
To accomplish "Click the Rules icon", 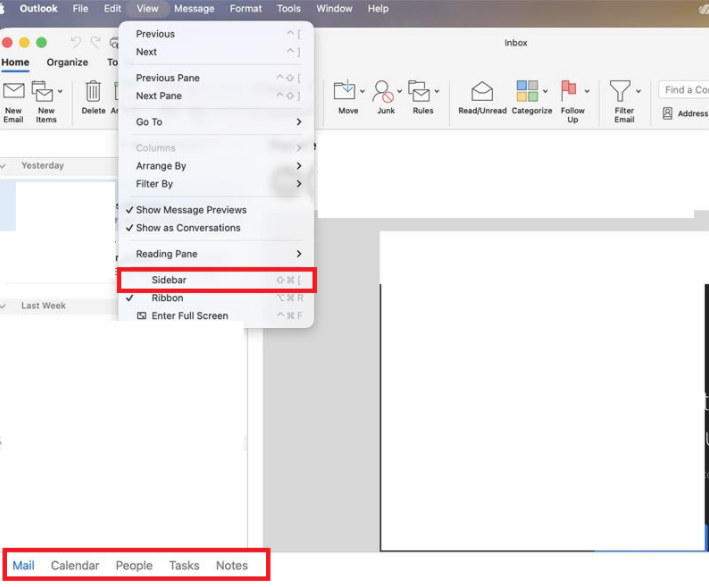I will pyautogui.click(x=419, y=91).
